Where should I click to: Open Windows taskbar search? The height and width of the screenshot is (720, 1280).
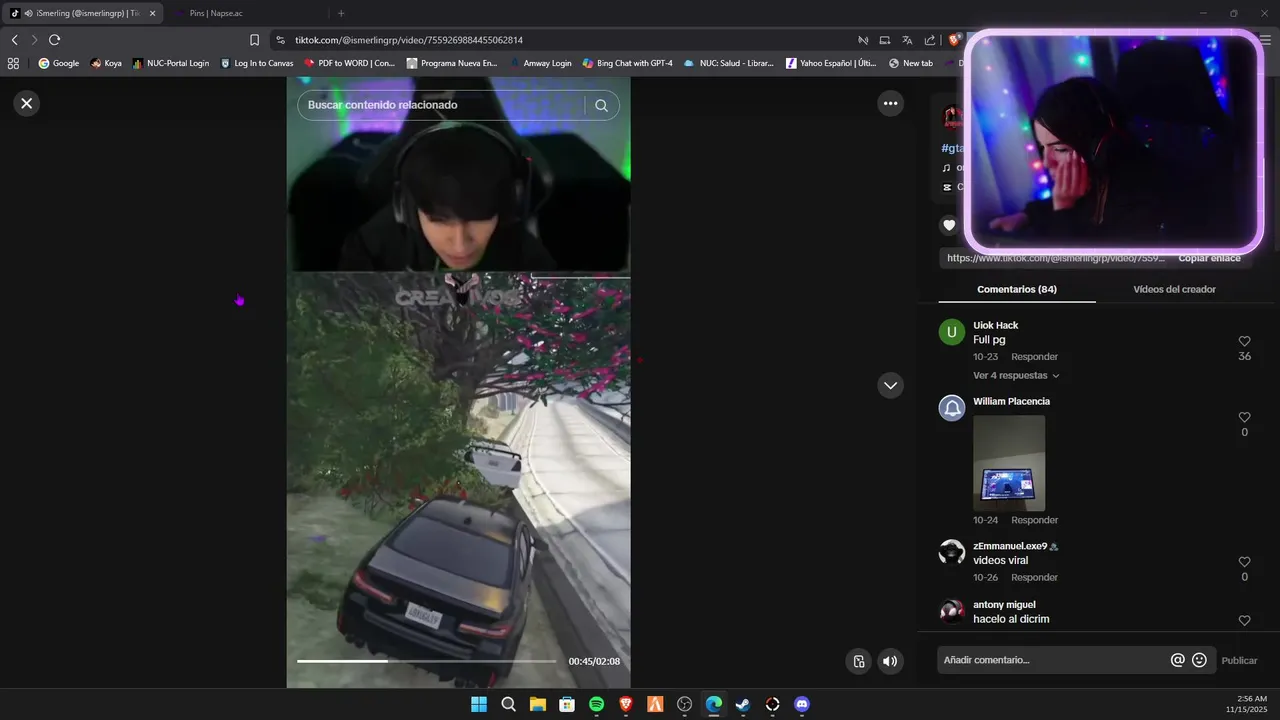tap(508, 704)
